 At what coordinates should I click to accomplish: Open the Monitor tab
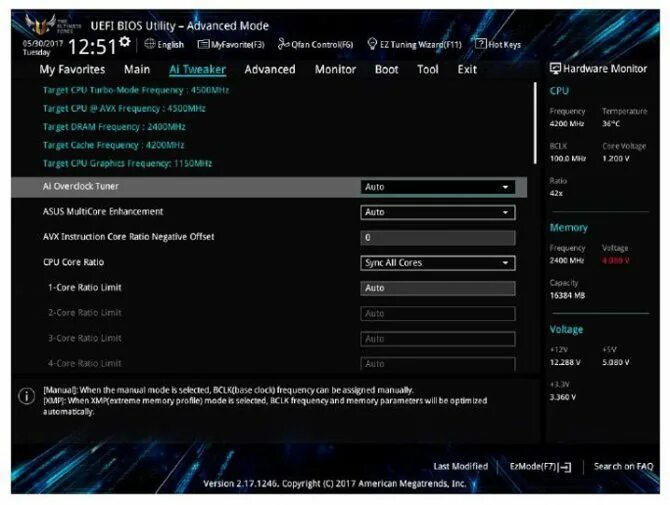(335, 69)
